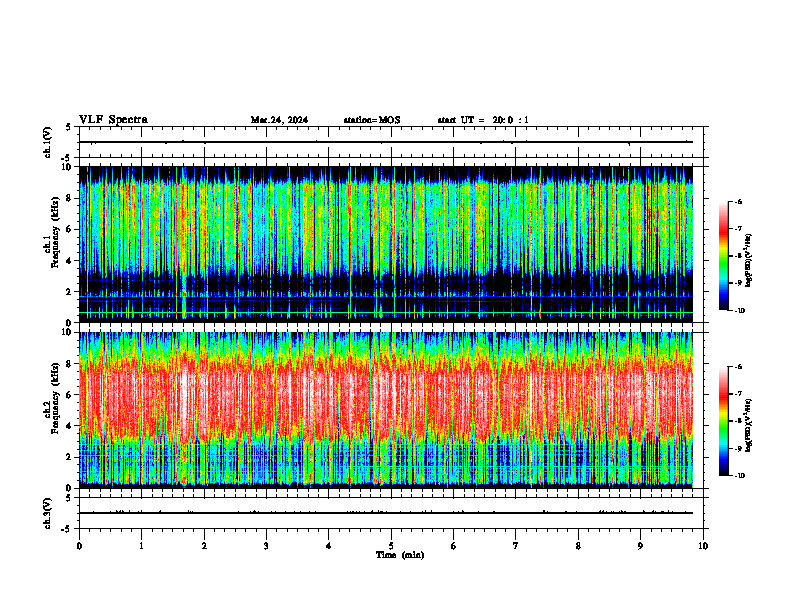Click the ch.2 color scale bar
Viewport: 792px width, 612px height.
723,421
